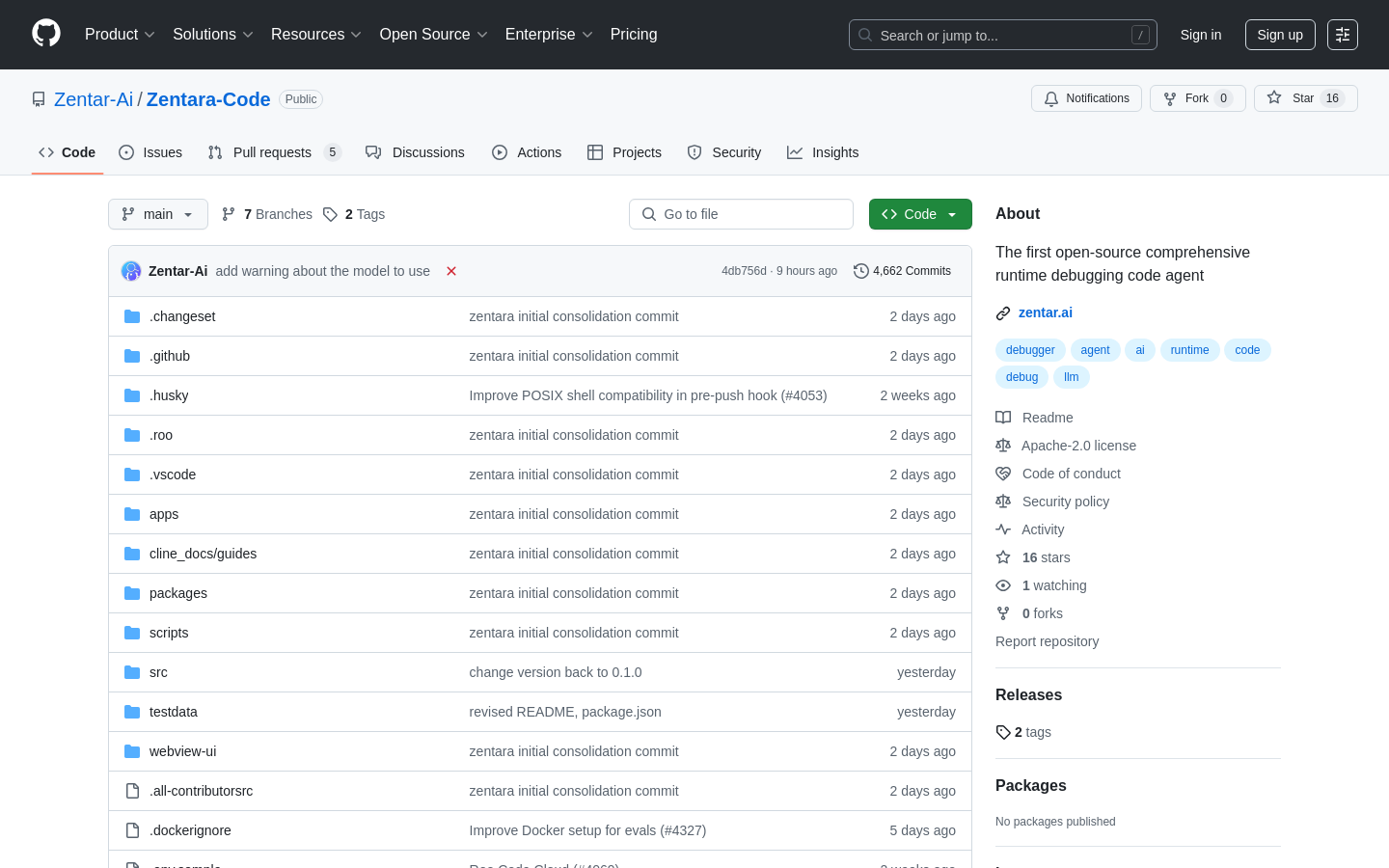The height and width of the screenshot is (868, 1389).
Task: Click the folder icon next to .husky
Action: (x=132, y=395)
